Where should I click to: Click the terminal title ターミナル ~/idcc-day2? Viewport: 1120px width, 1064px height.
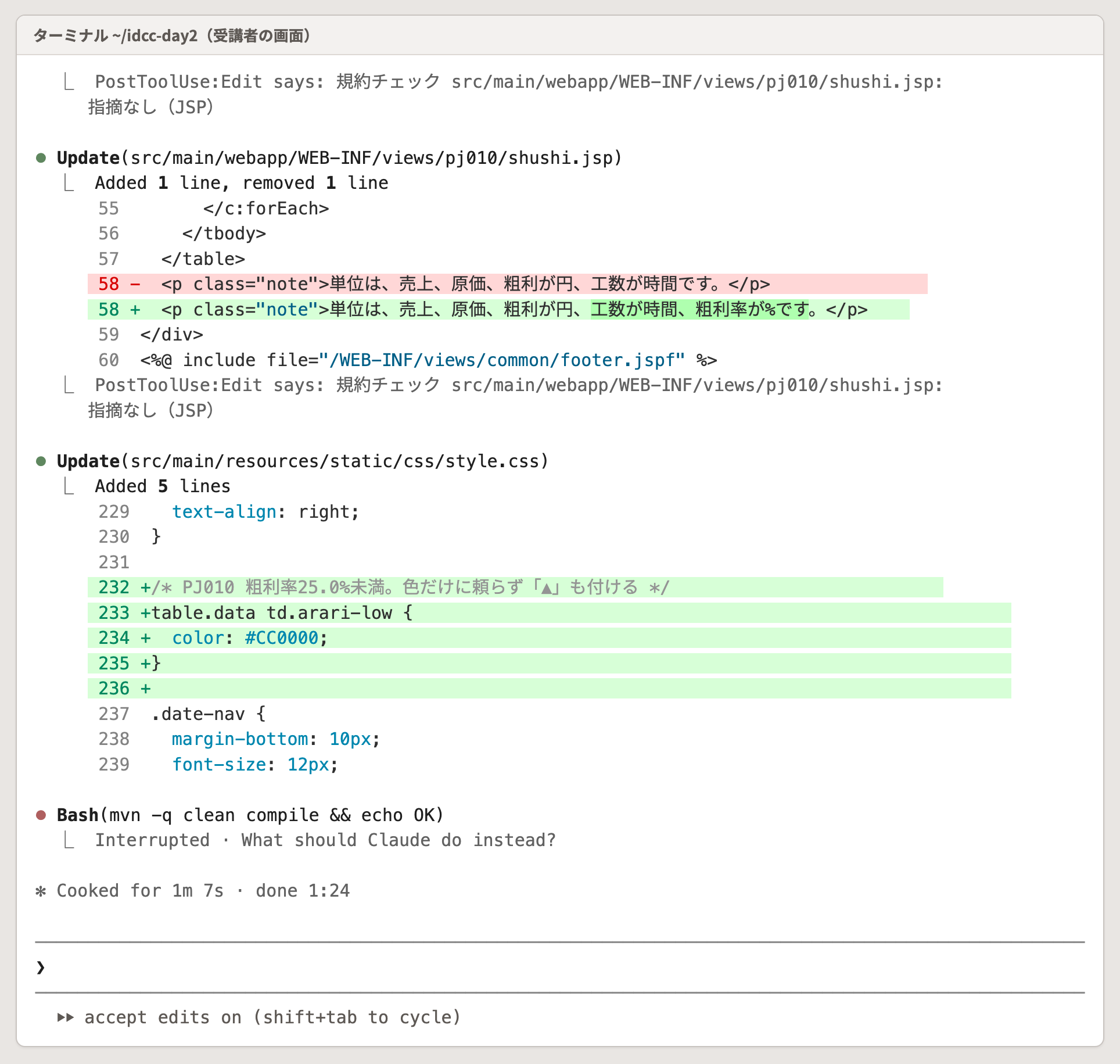172,36
